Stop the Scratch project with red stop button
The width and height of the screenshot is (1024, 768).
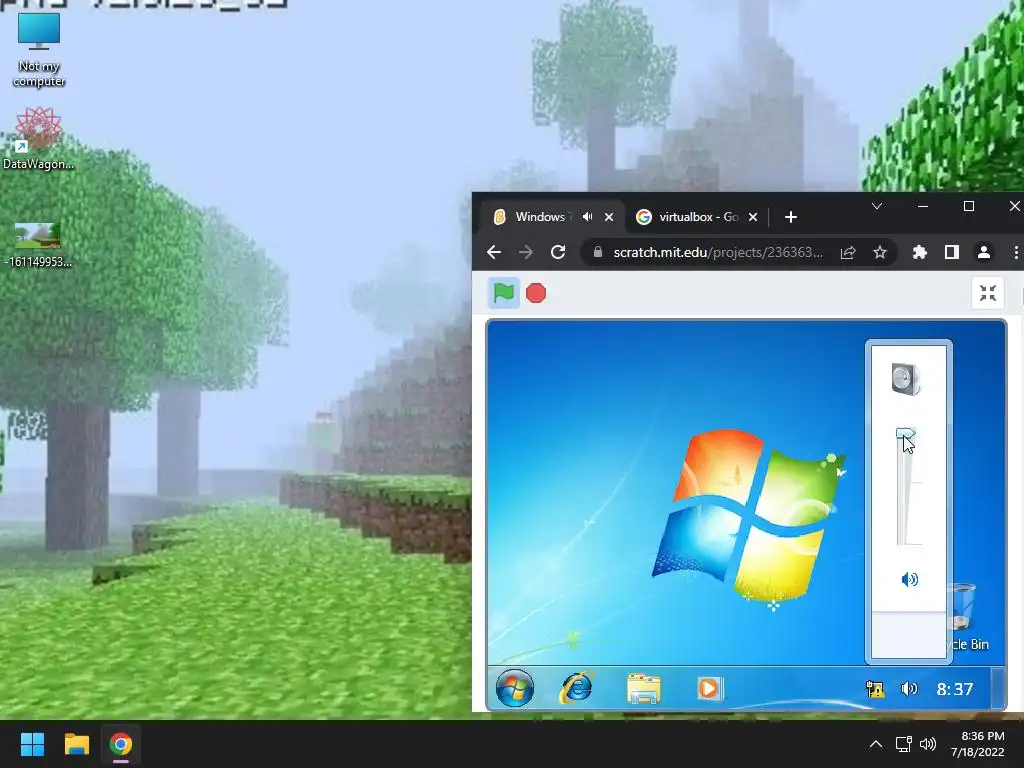coord(536,293)
